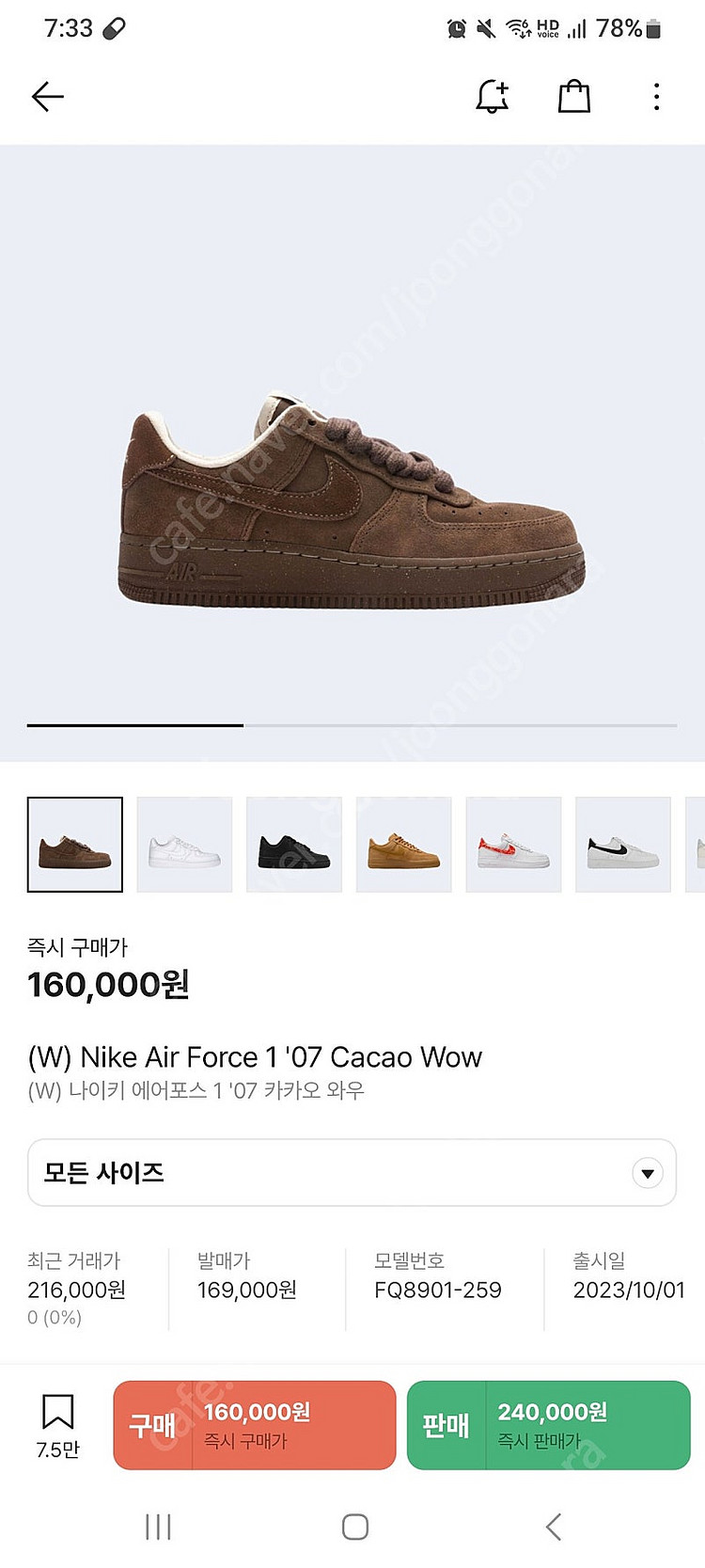Screen dimensions: 705x1568
Task: Tap the 최근 거래가 216,000원 info
Action: (76, 1290)
